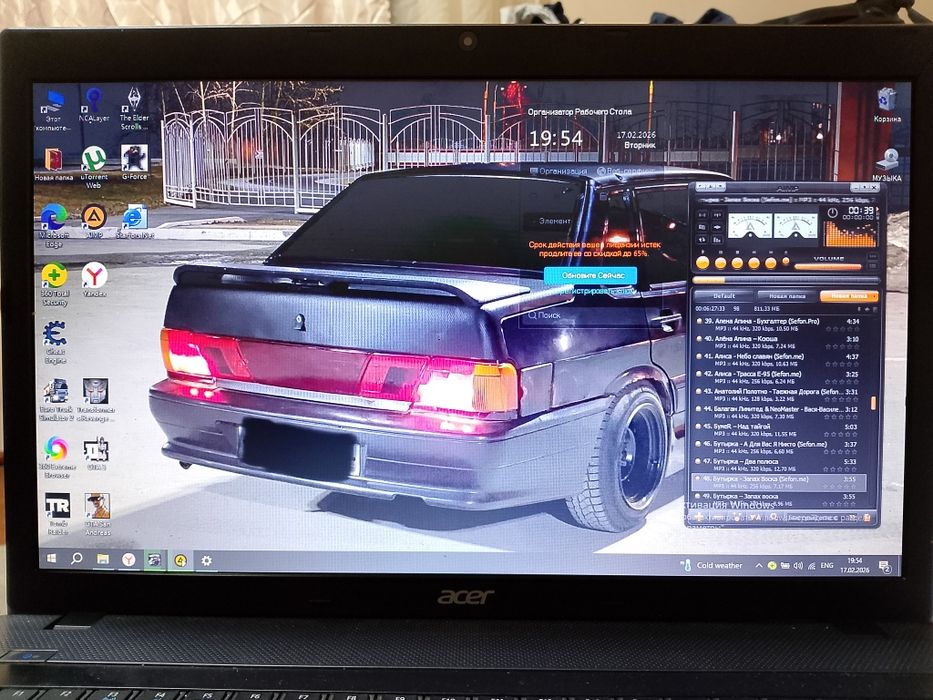
Task: Open the G-Force desktop shortcut
Action: click(x=134, y=162)
